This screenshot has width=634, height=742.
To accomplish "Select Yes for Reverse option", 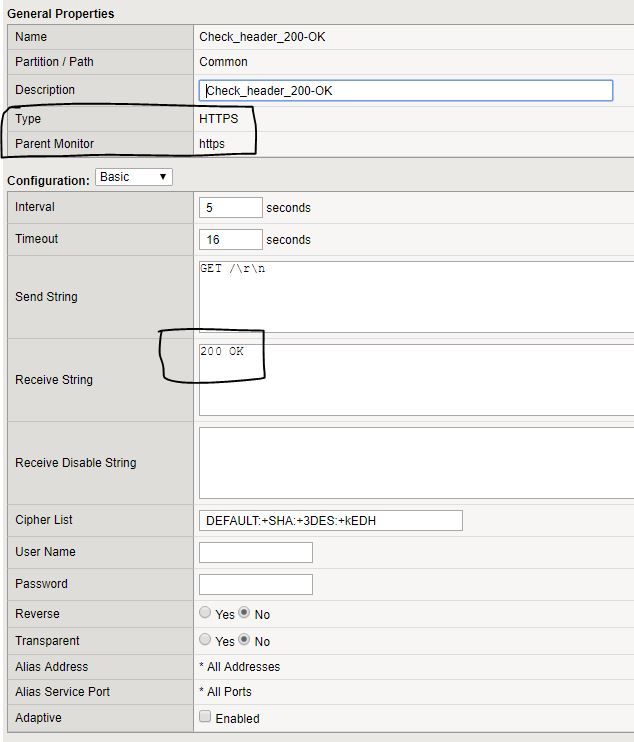I will pyautogui.click(x=205, y=613).
